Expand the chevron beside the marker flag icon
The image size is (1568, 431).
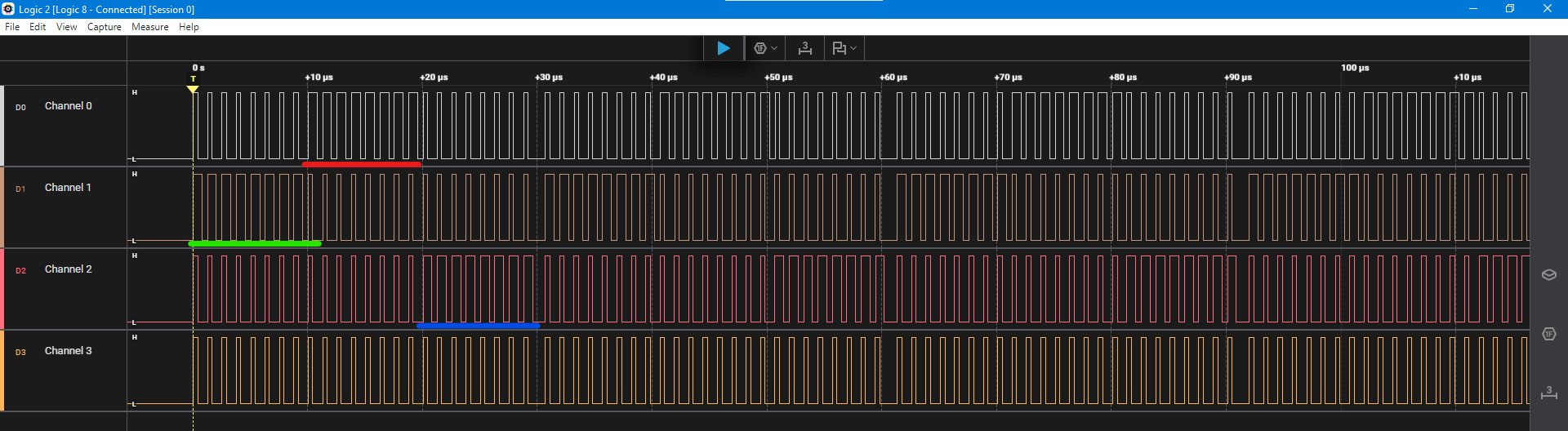[853, 48]
